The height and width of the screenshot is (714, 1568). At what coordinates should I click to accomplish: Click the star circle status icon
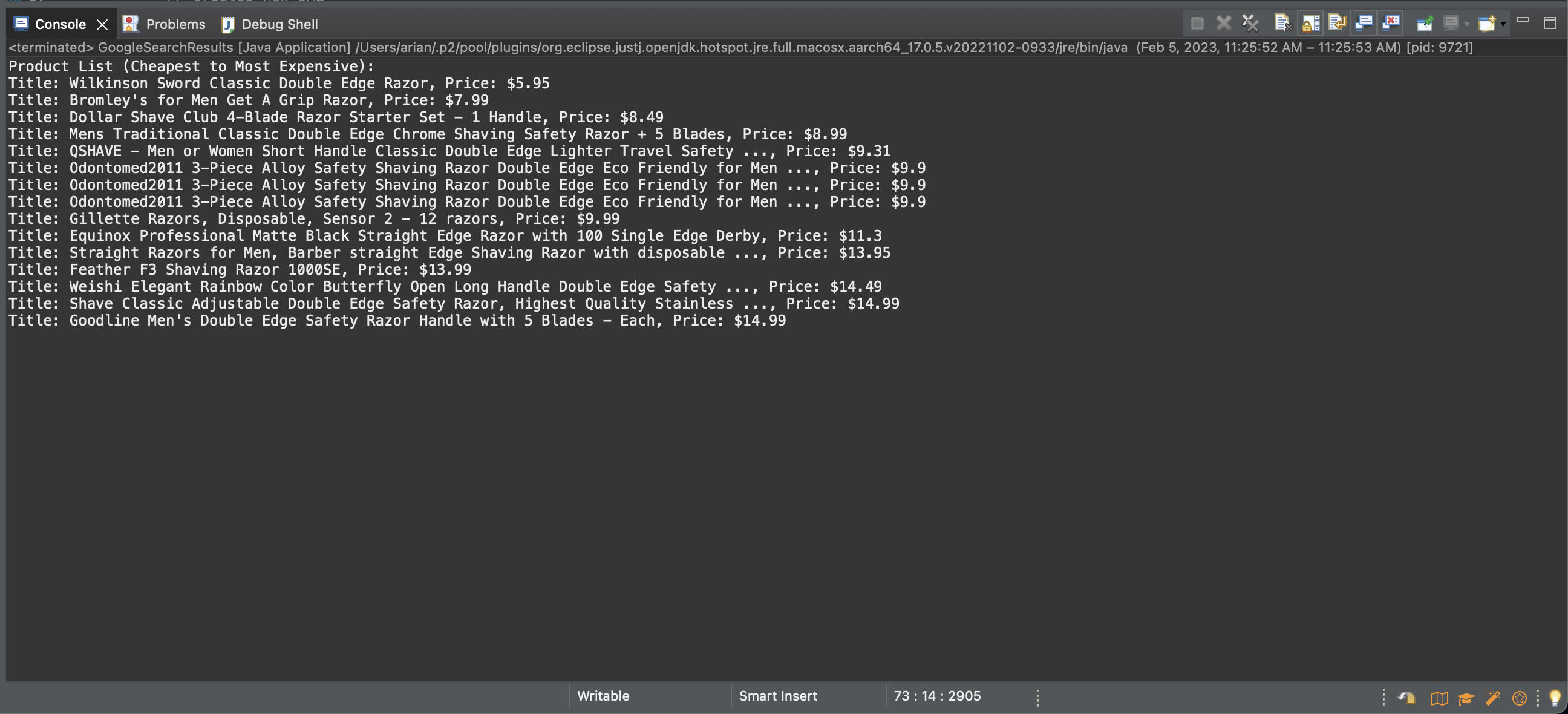click(x=1520, y=698)
